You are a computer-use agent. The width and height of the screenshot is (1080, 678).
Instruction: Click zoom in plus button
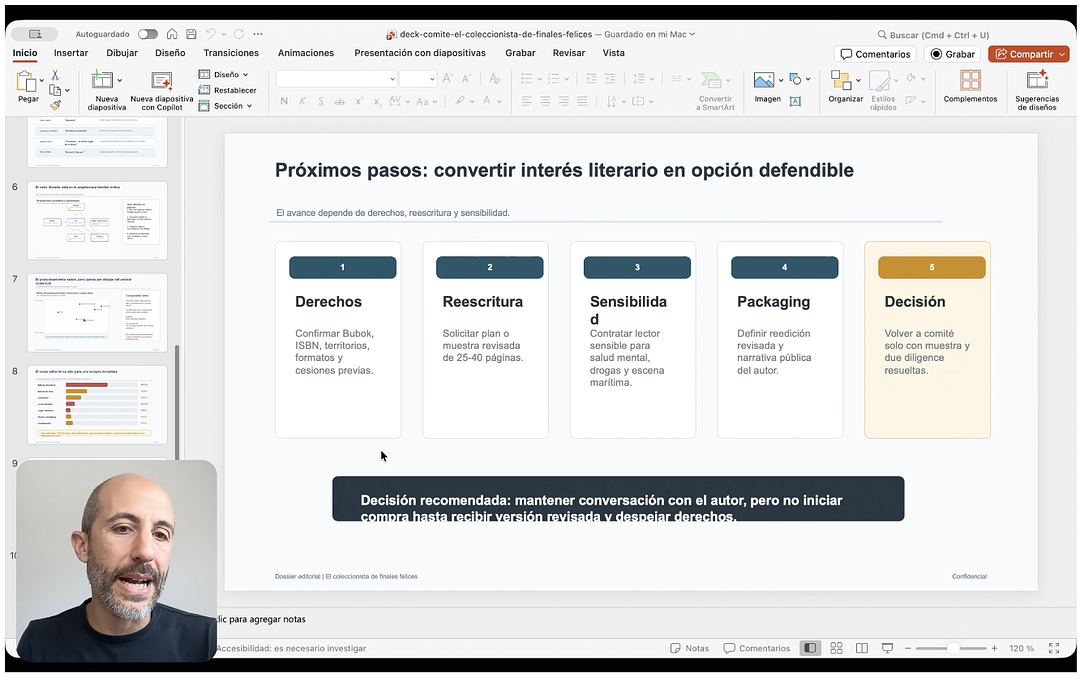[995, 648]
